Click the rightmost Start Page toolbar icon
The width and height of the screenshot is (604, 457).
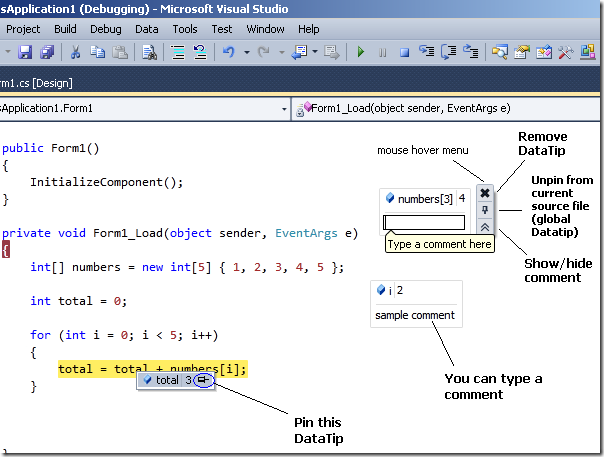[x=588, y=52]
